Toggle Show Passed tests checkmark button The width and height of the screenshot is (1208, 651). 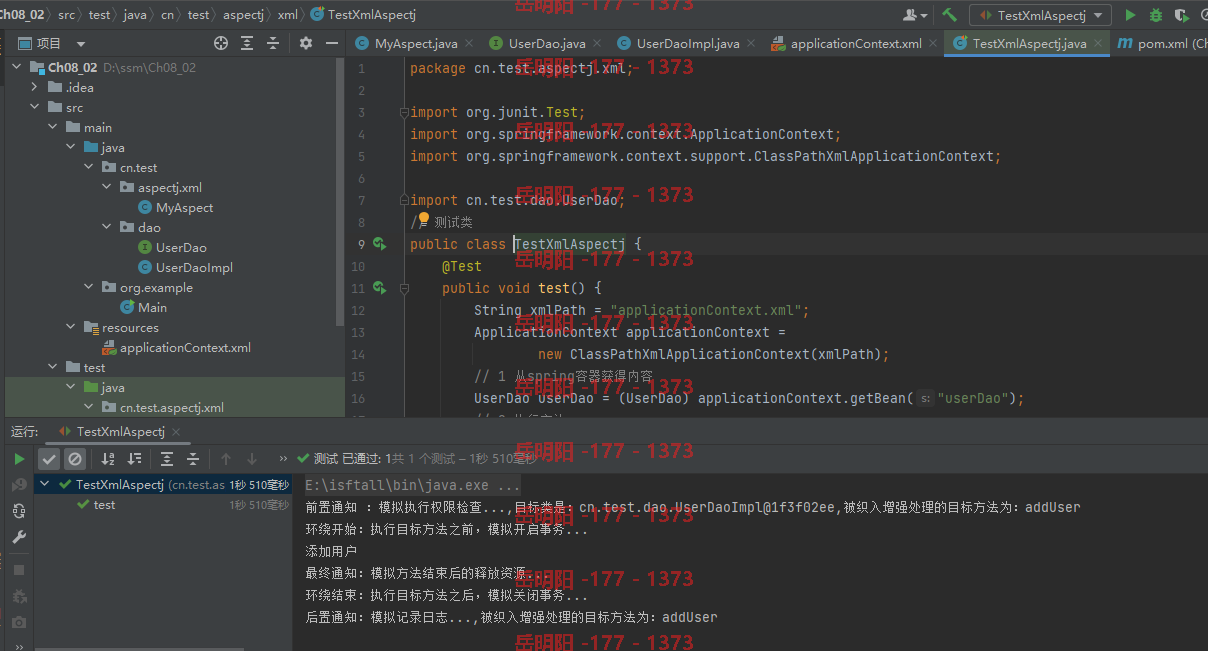[49, 459]
